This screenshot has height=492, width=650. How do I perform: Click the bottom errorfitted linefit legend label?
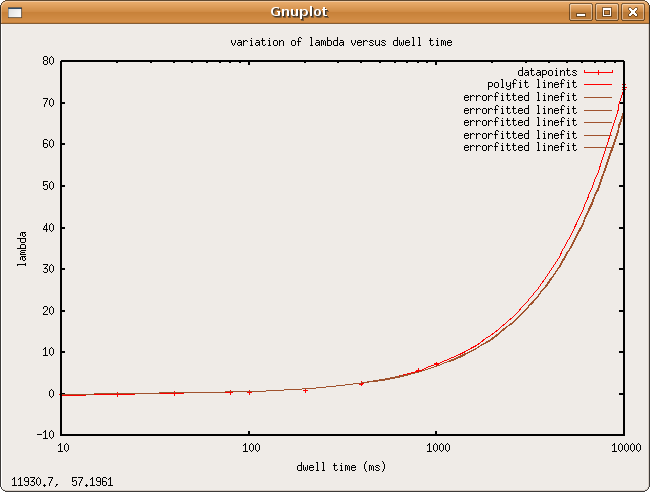point(520,147)
